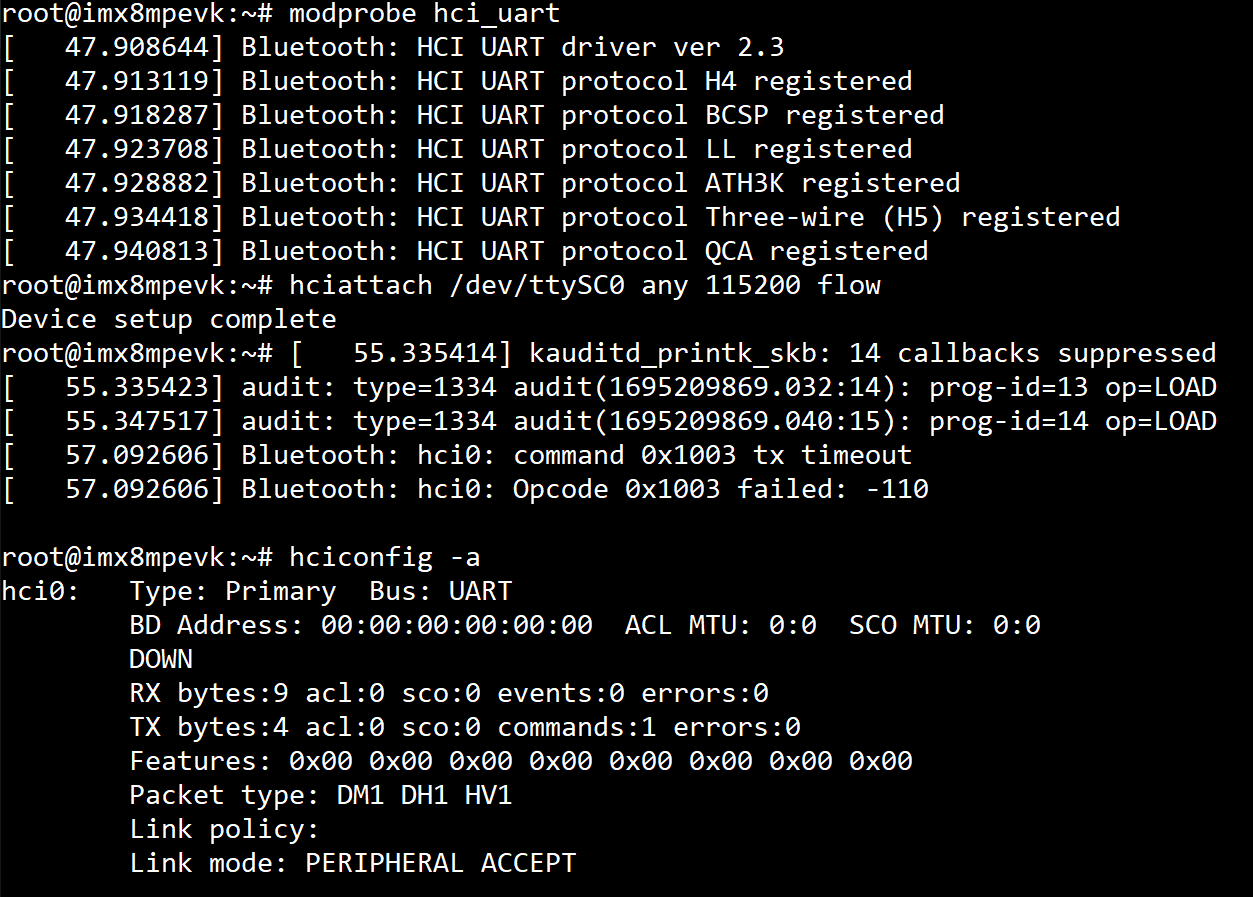Click the Opcode 0x1003 failed: -110 error

(x=720, y=489)
